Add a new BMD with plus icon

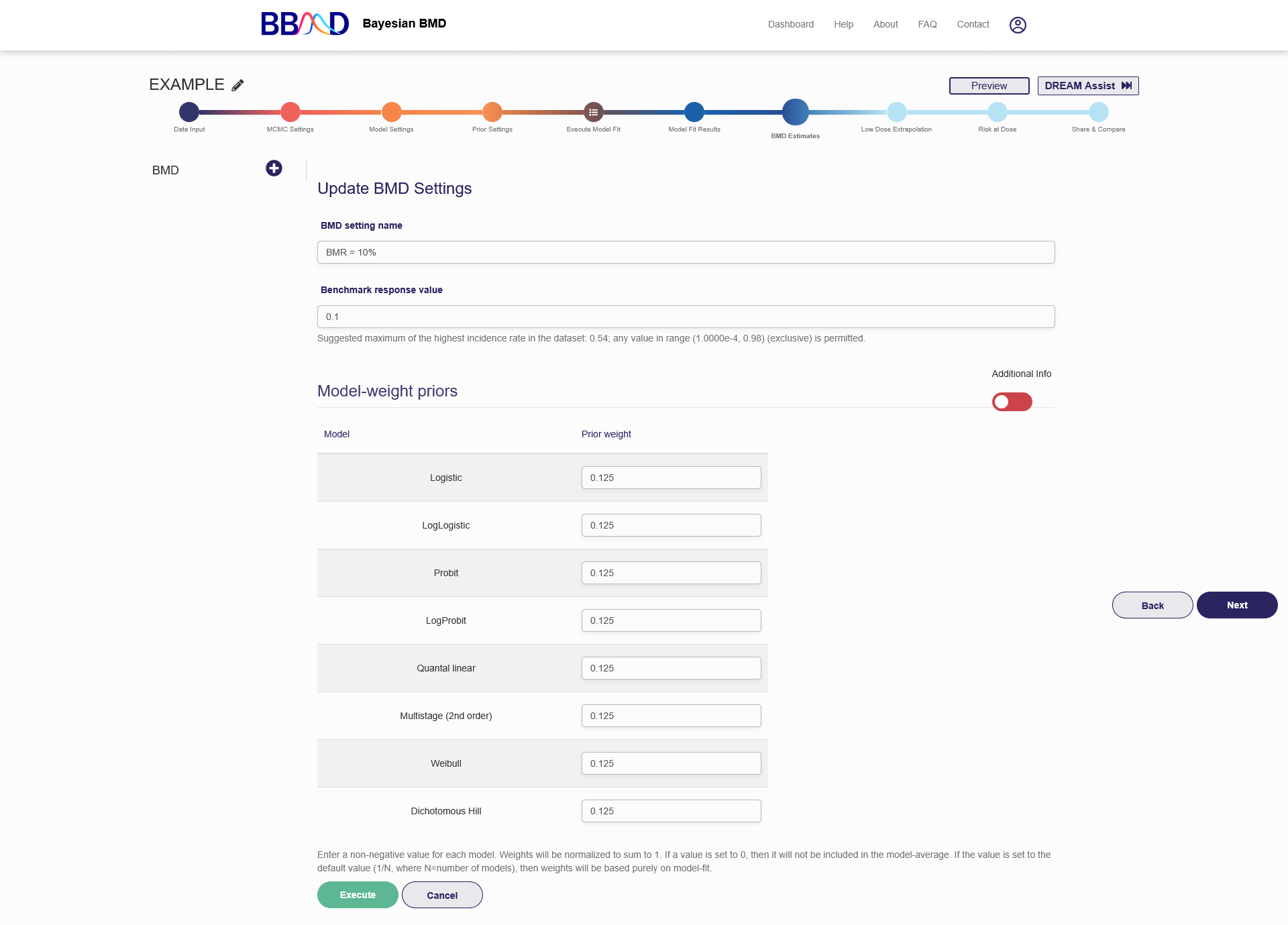(274, 168)
